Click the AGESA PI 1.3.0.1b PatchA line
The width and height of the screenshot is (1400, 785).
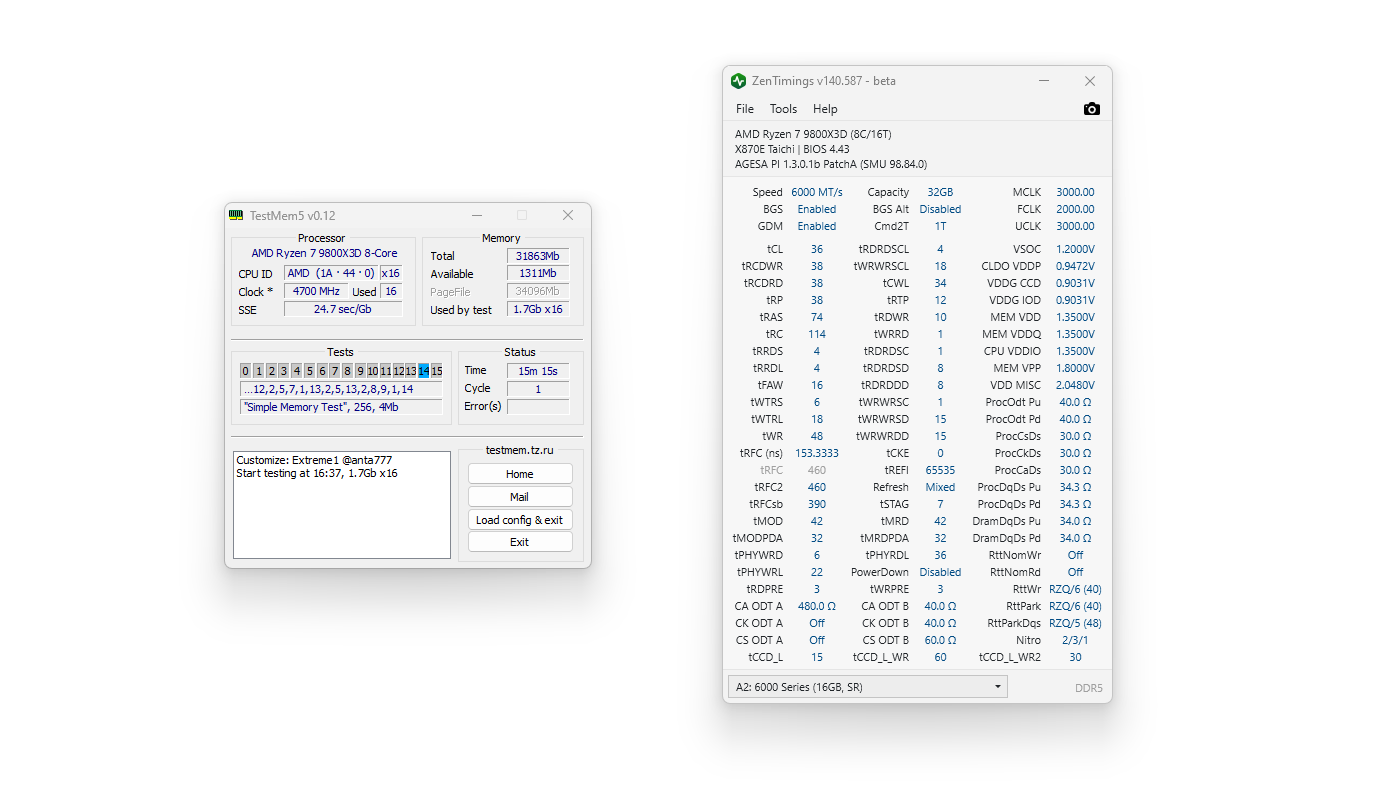pos(831,164)
